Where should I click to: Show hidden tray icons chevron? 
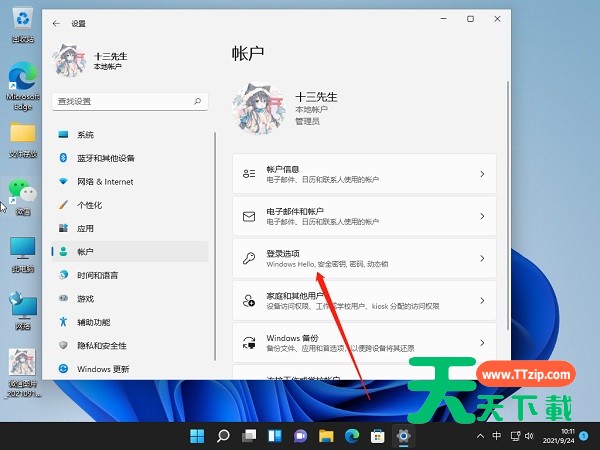click(481, 436)
